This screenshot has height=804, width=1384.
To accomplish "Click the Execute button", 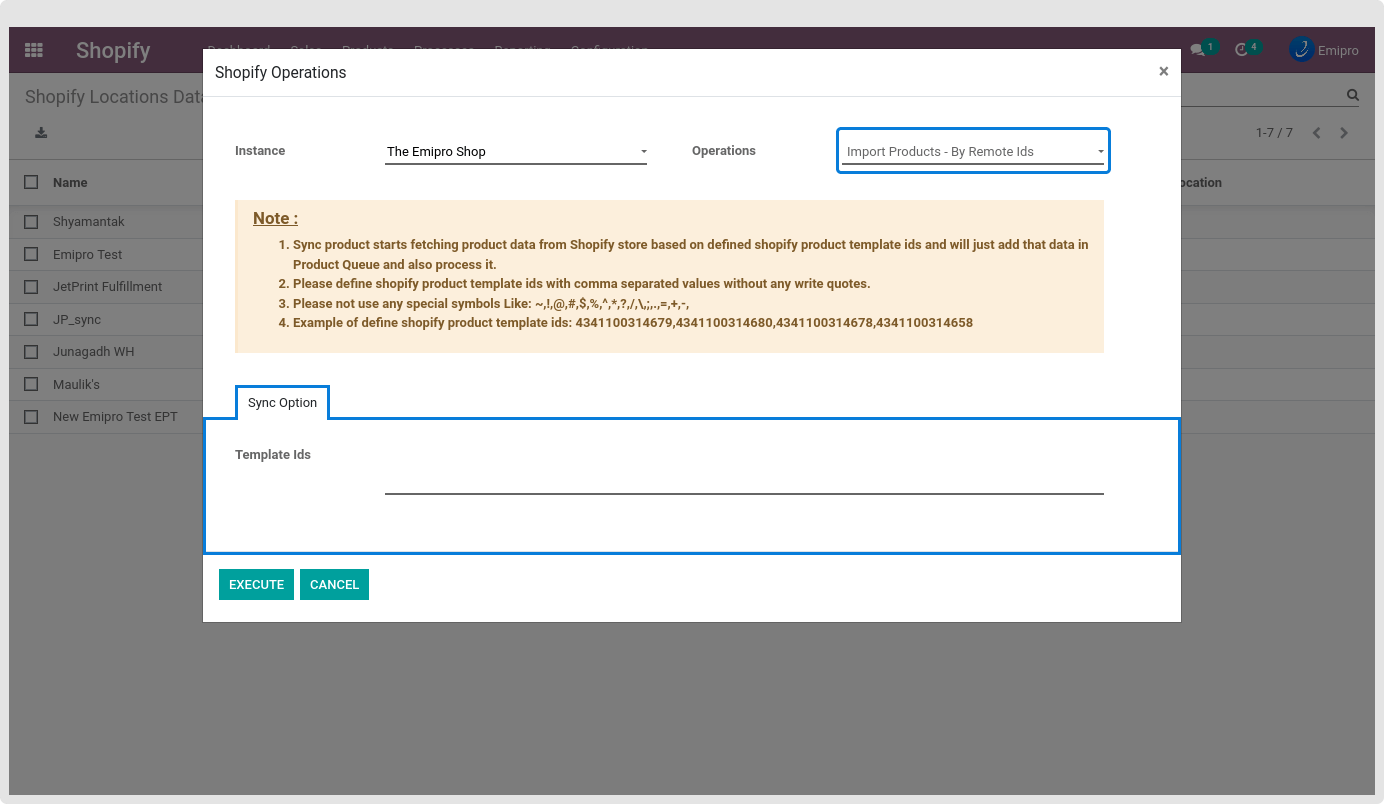I will tap(256, 585).
